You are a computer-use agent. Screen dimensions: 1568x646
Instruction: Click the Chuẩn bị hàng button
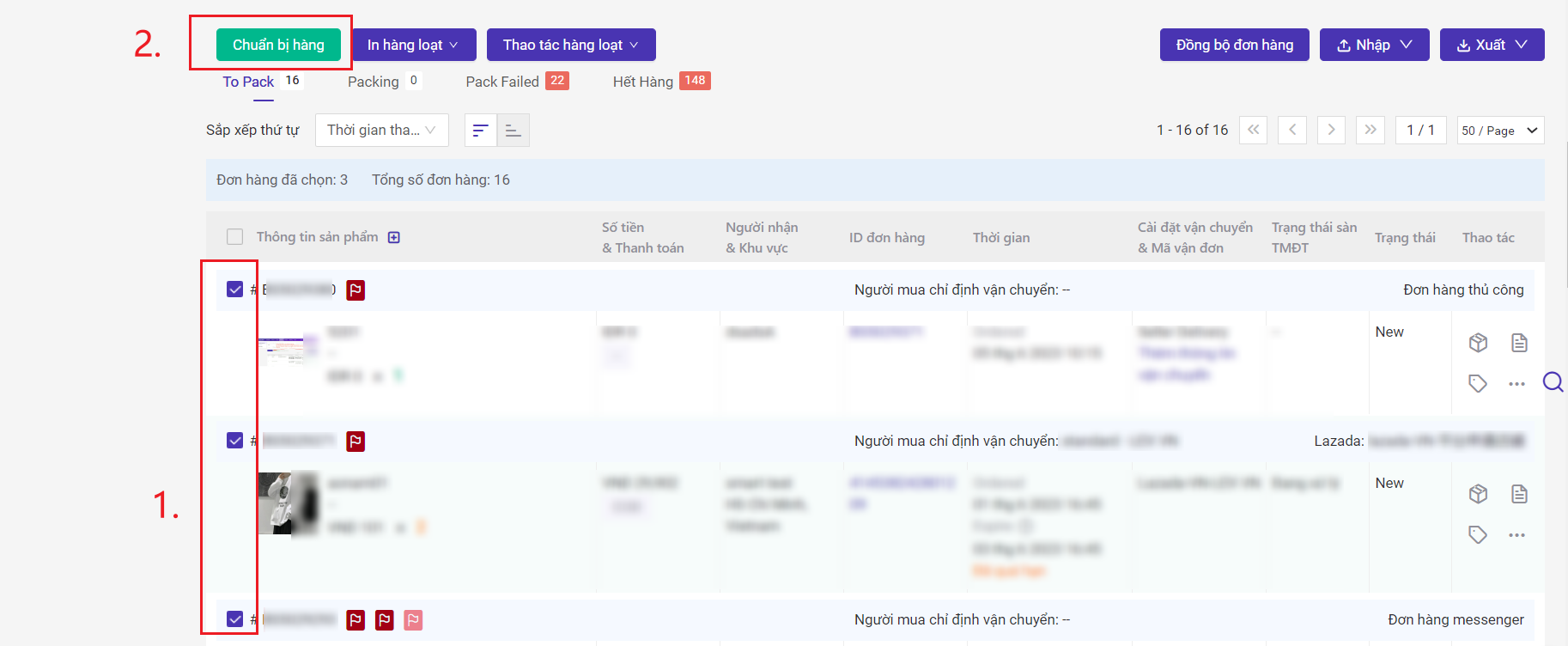point(278,45)
